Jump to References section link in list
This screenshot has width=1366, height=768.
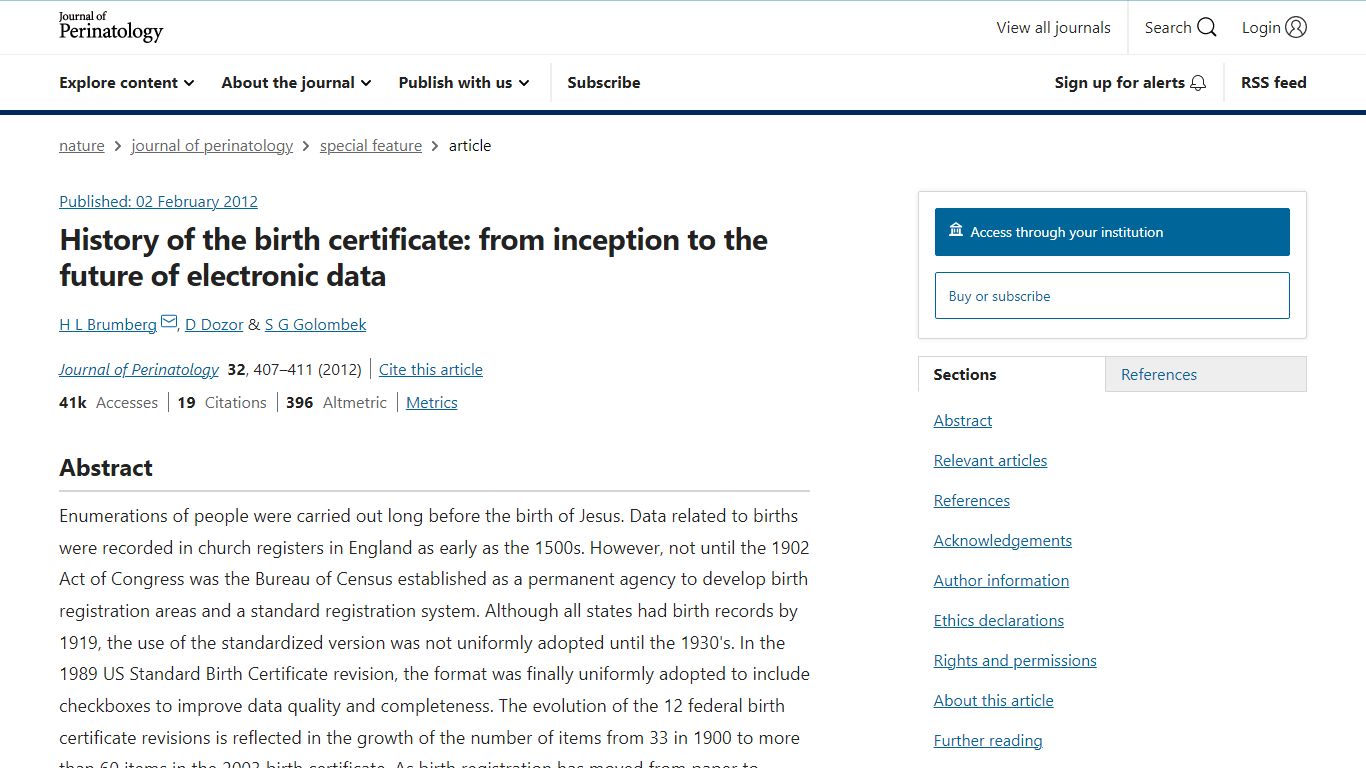coord(972,501)
